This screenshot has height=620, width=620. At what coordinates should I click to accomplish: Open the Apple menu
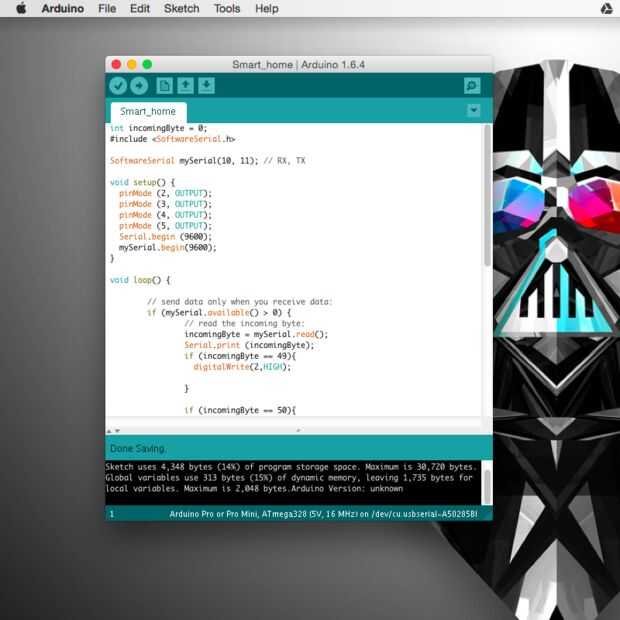[21, 8]
